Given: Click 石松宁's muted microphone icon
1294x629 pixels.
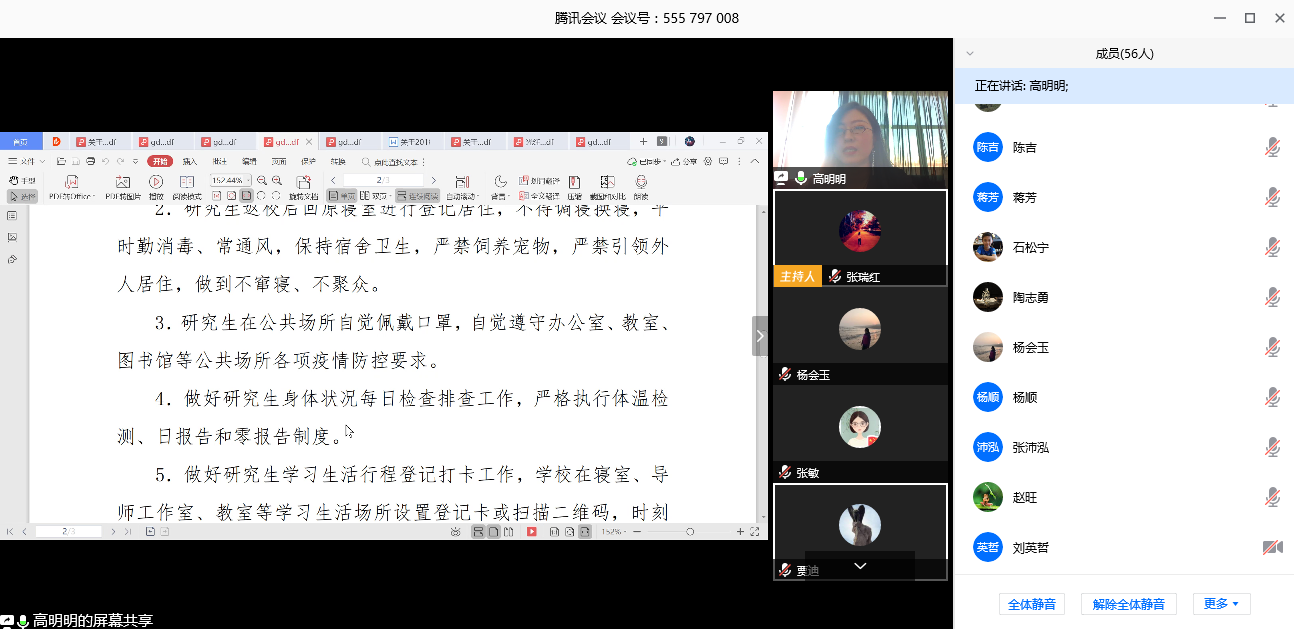Looking at the screenshot, I should [x=1272, y=247].
